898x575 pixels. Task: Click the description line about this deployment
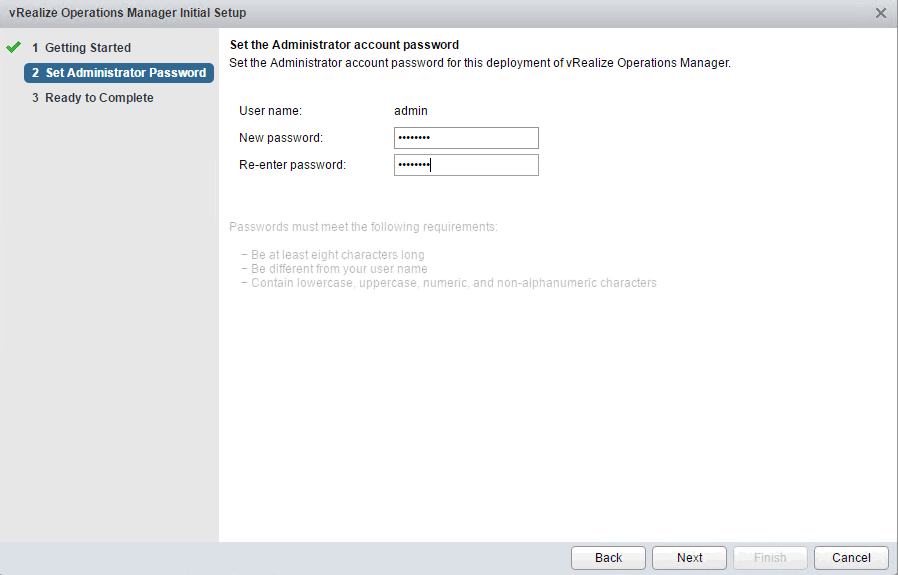coord(480,62)
